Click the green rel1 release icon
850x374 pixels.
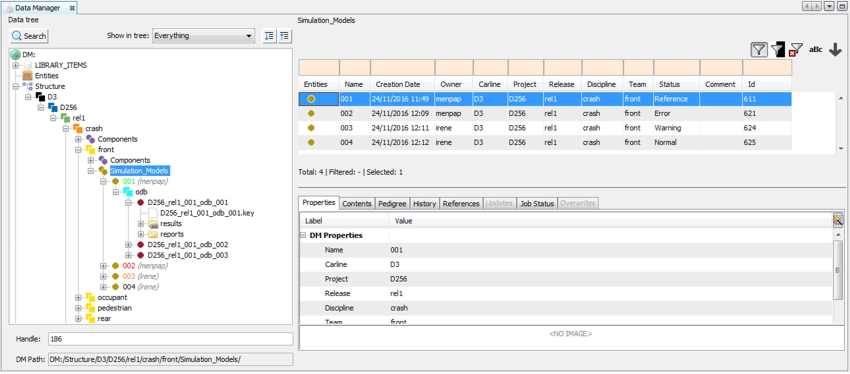[x=65, y=118]
